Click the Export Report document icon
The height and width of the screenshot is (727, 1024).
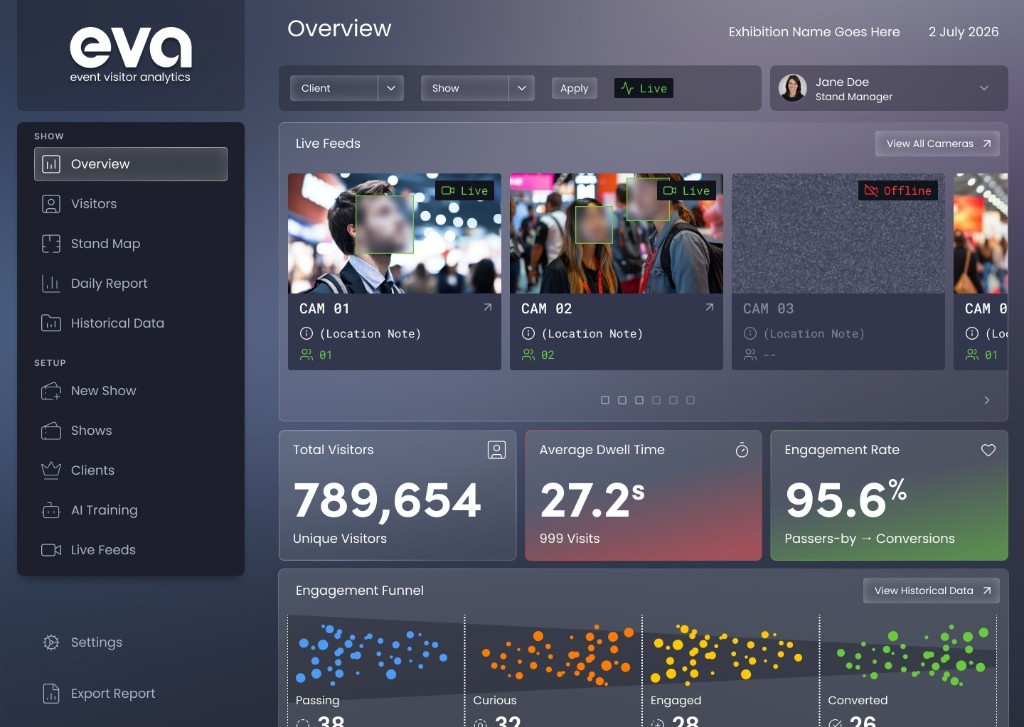point(51,694)
